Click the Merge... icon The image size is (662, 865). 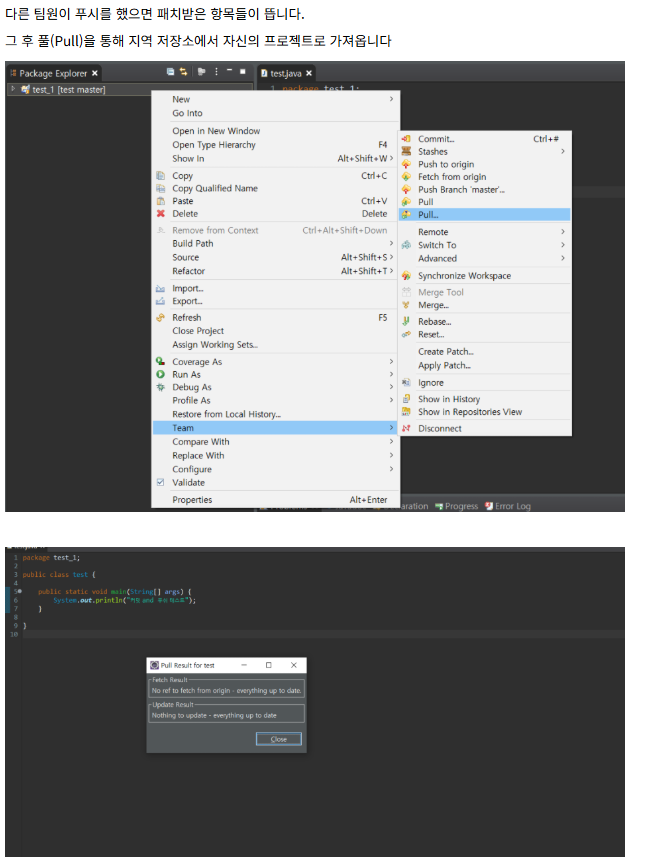tap(407, 305)
